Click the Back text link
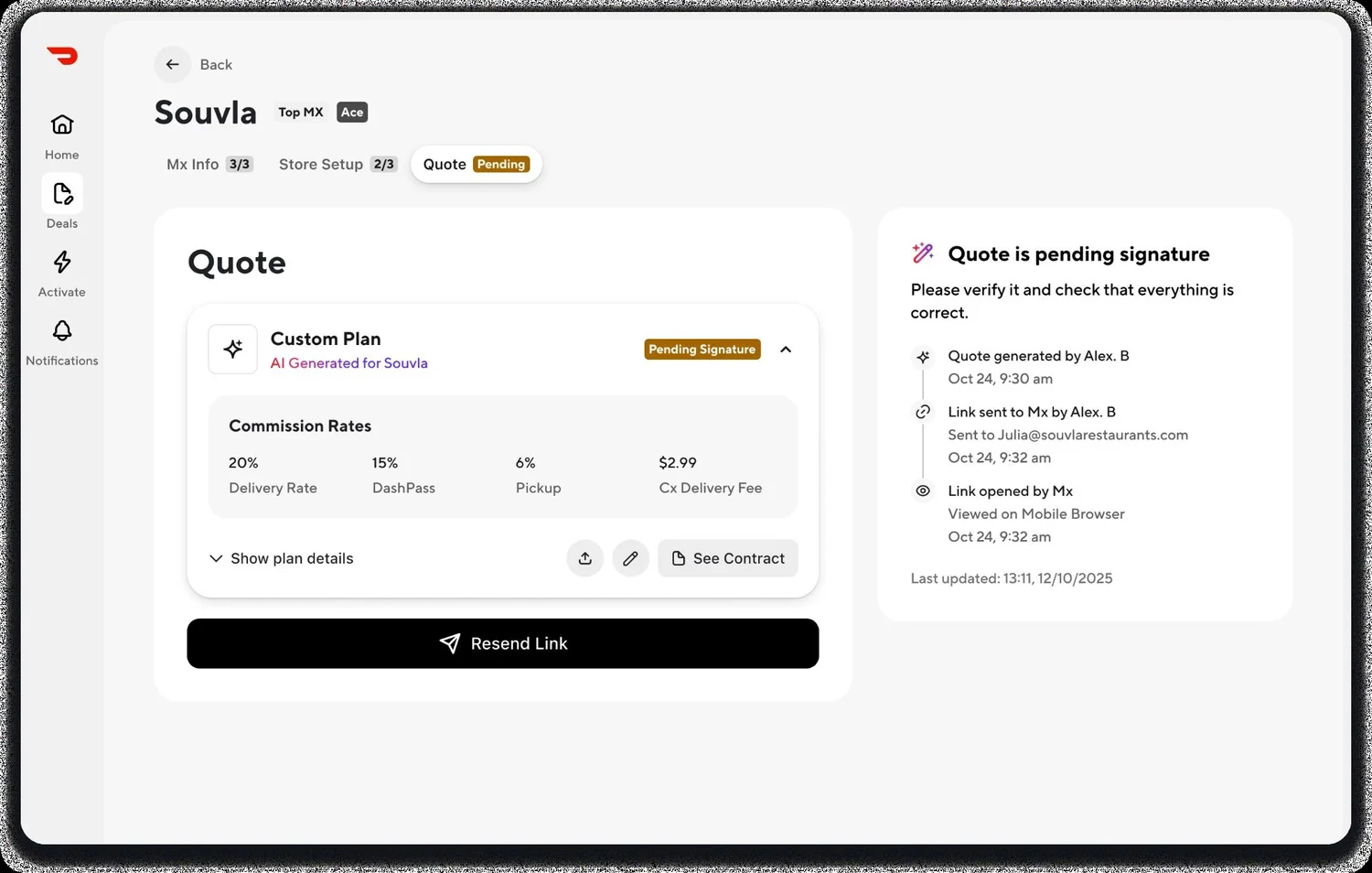 click(216, 65)
